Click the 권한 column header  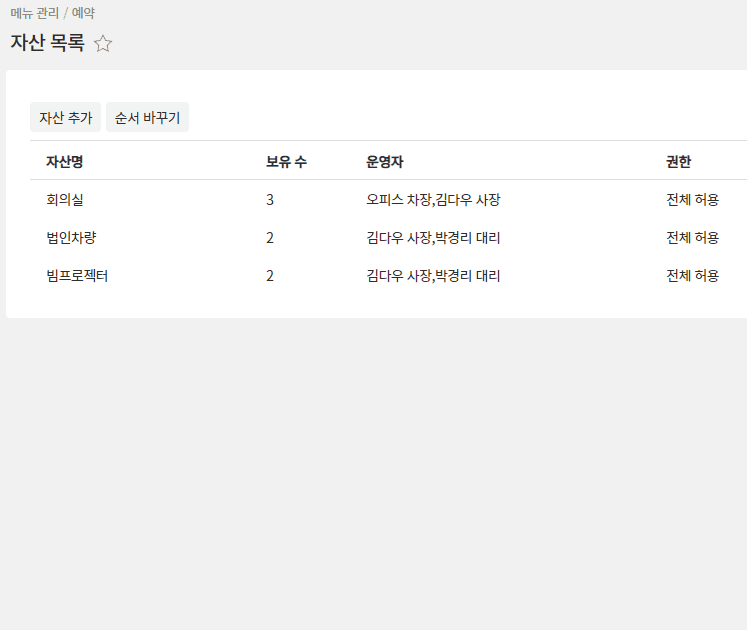(x=678, y=162)
